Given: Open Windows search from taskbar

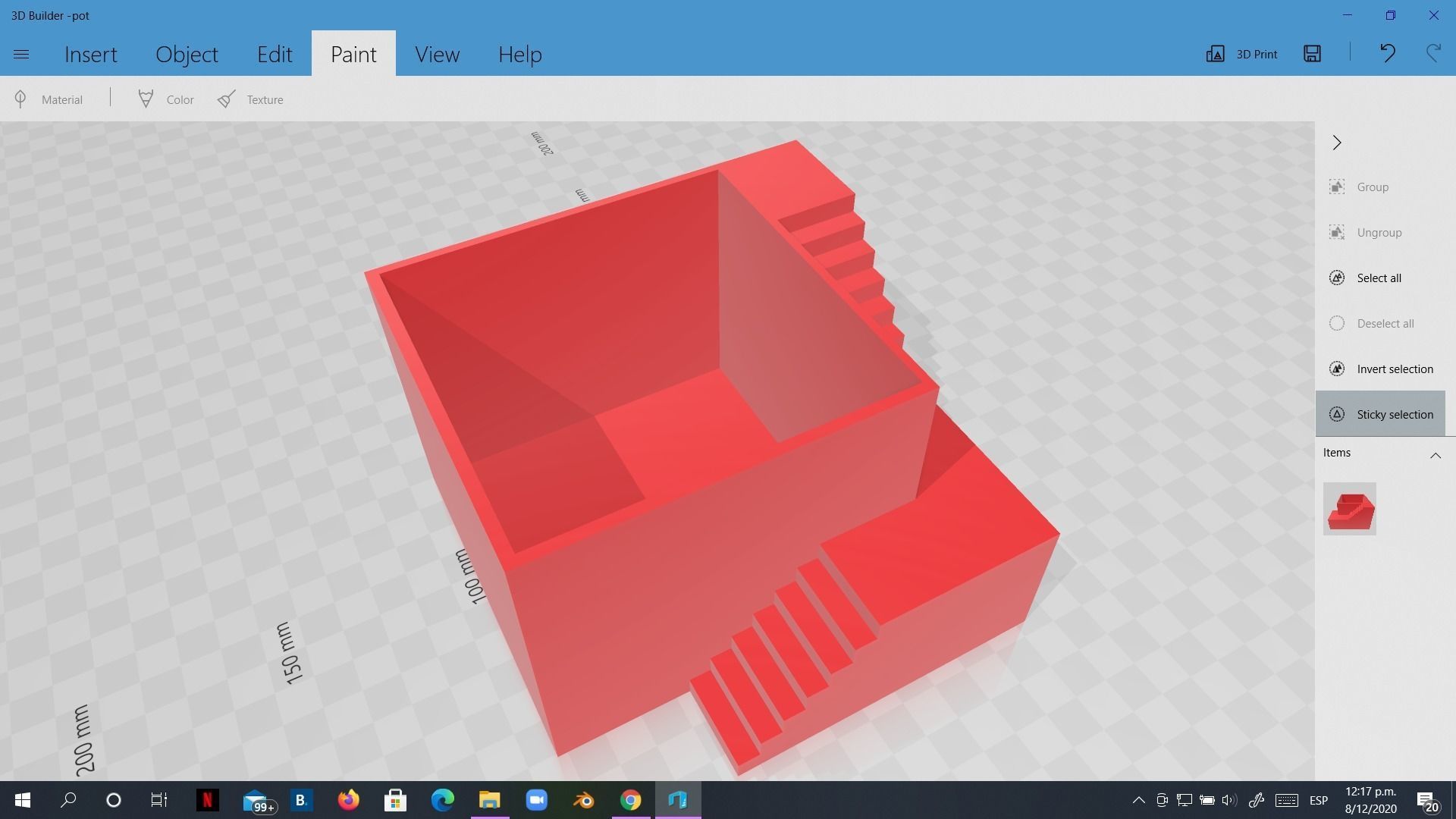Looking at the screenshot, I should pyautogui.click(x=68, y=800).
